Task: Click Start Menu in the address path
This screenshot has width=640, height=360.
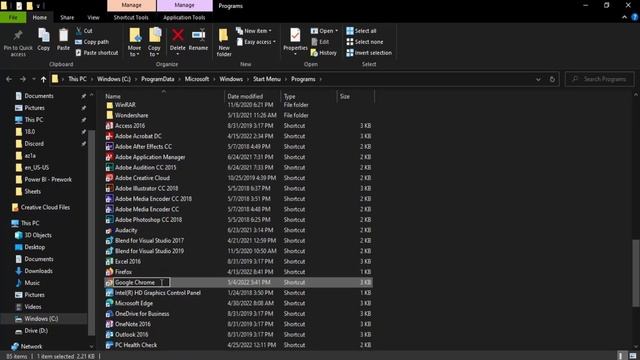Action: [267, 79]
